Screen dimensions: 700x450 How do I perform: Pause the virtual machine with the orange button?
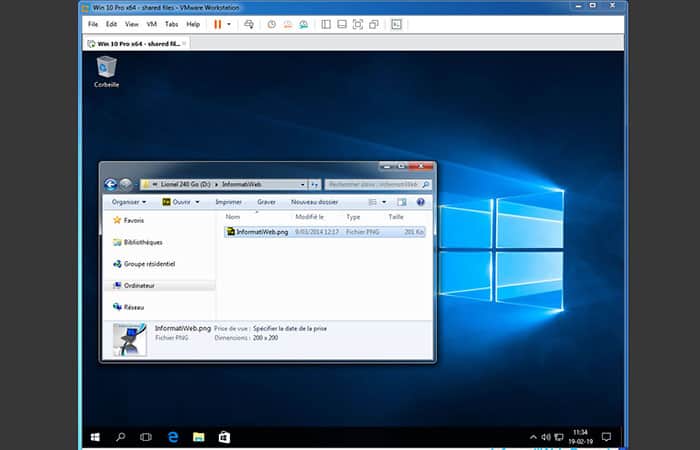(217, 25)
